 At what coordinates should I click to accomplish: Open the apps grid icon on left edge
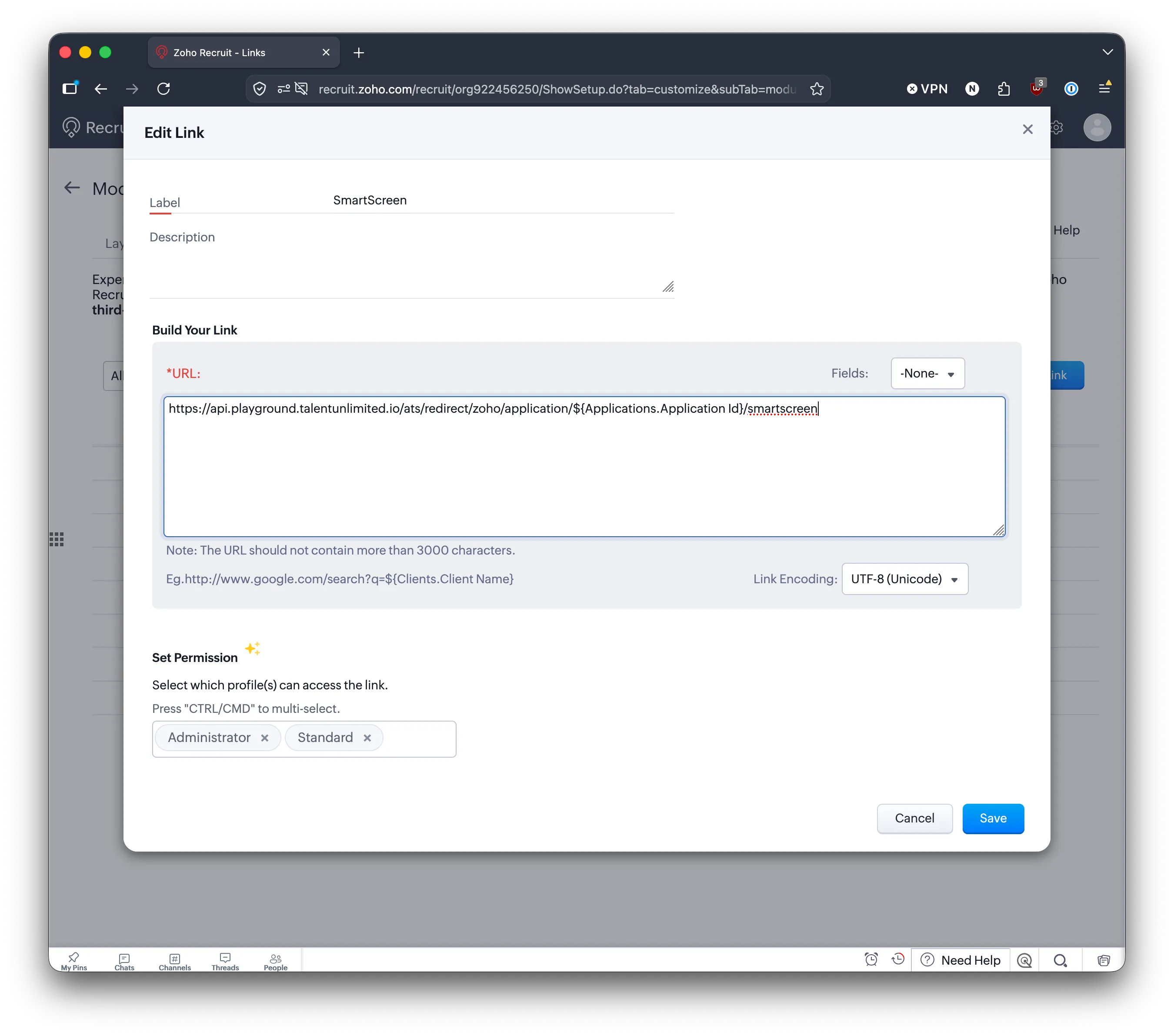[x=56, y=539]
